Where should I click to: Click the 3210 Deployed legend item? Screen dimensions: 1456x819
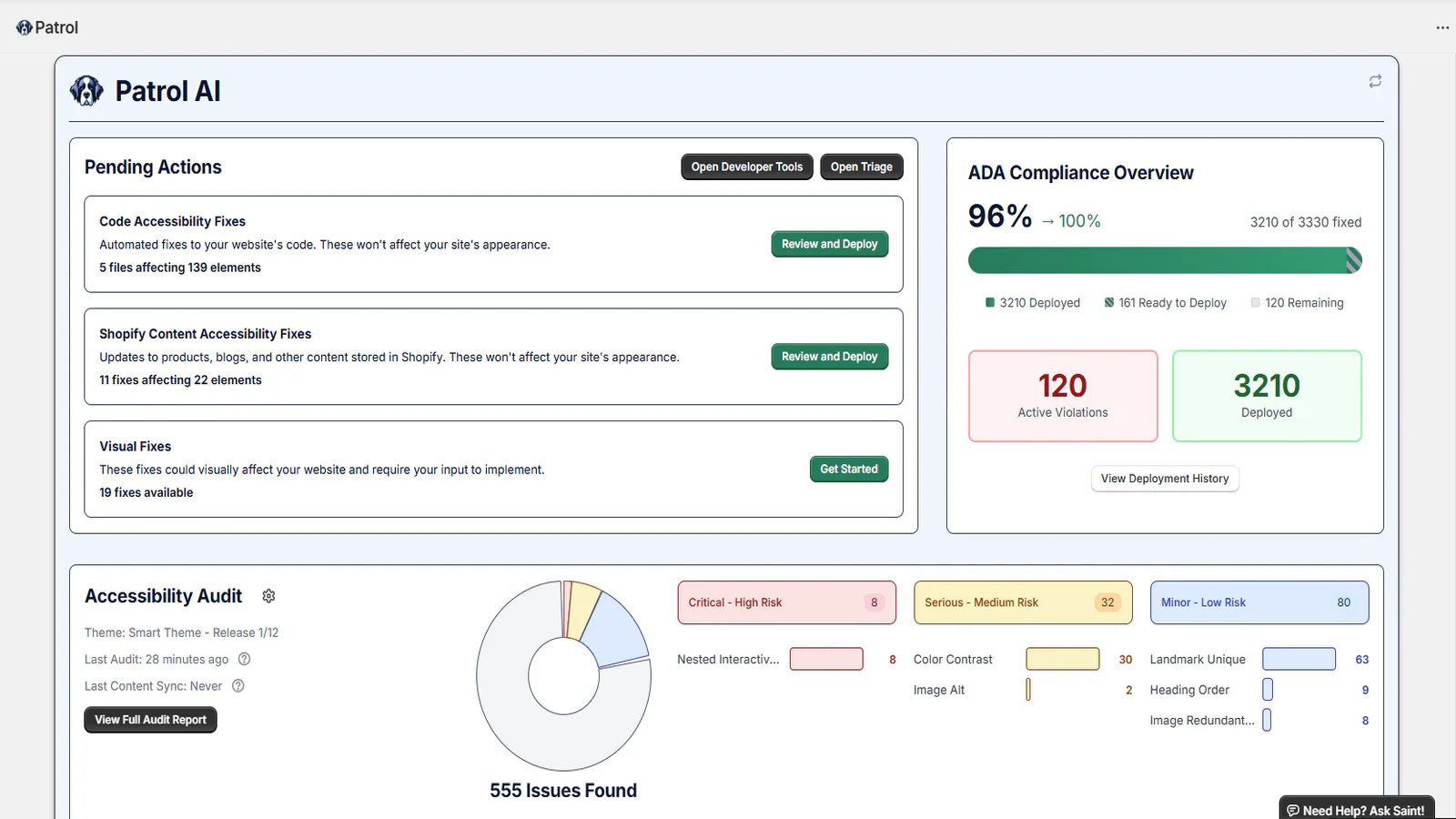tap(1033, 303)
